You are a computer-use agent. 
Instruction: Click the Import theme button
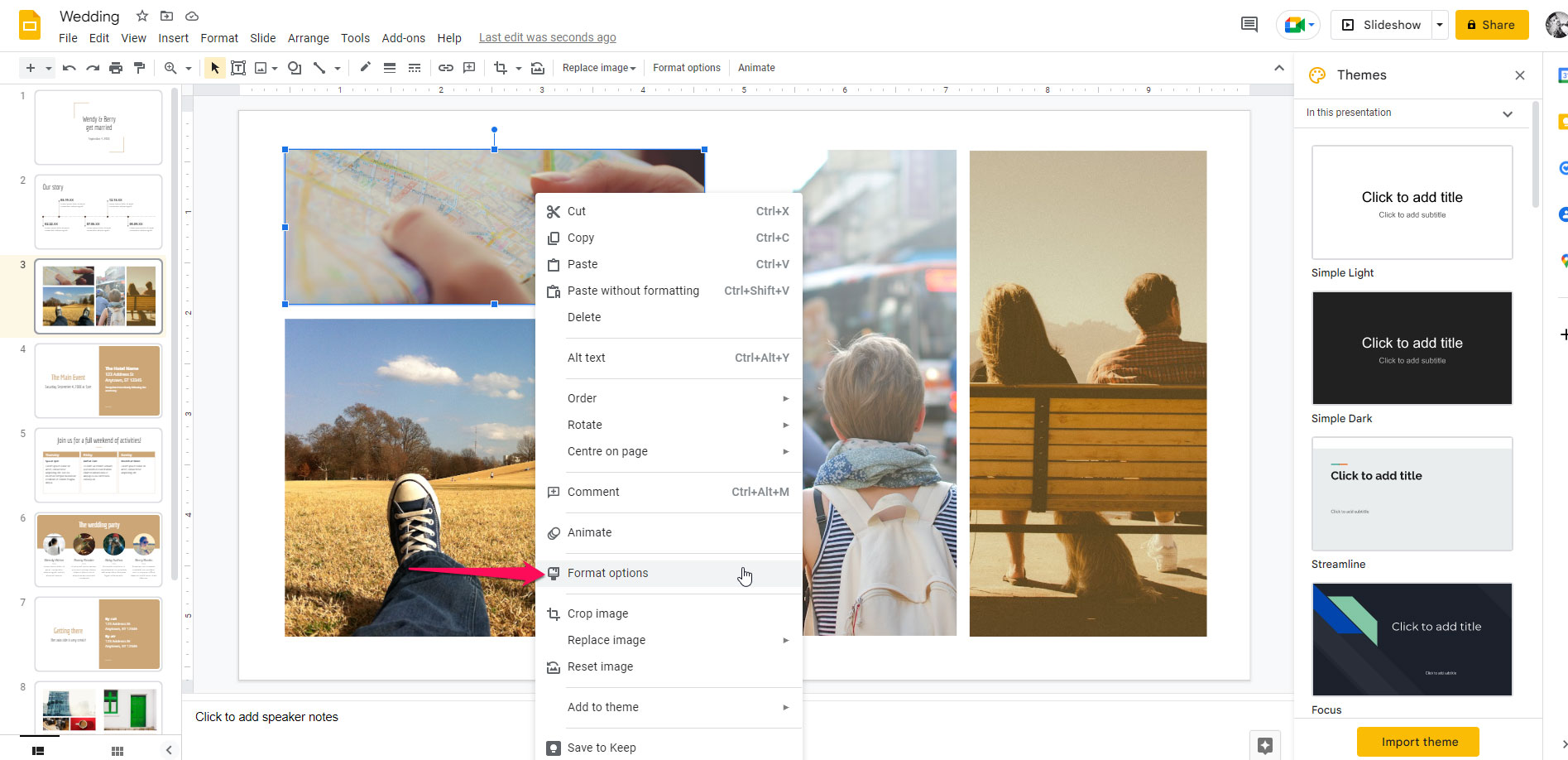point(1418,742)
